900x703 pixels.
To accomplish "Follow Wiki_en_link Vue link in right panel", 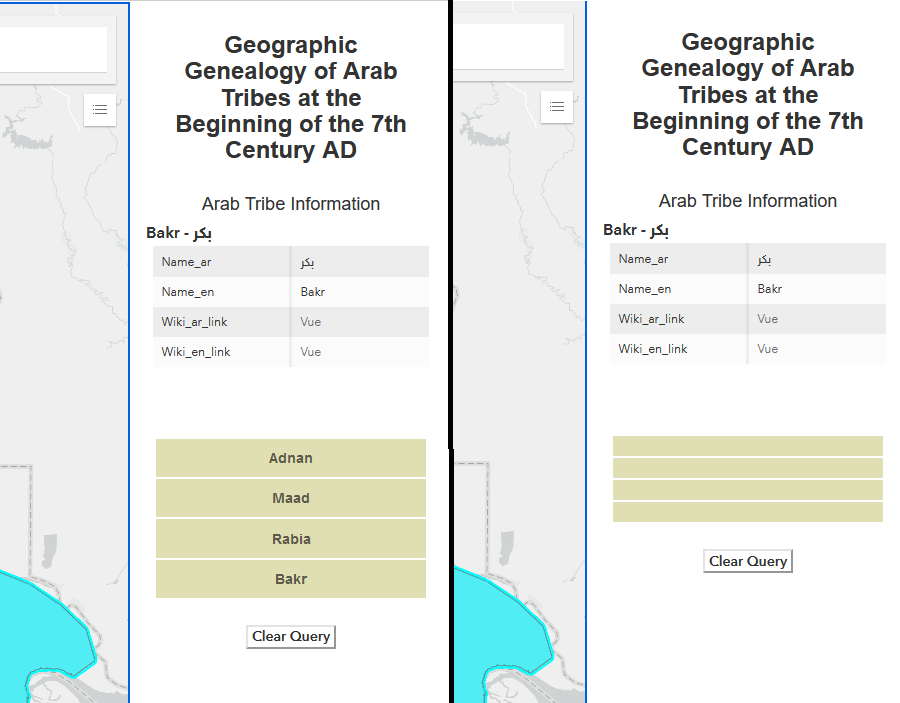I will pyautogui.click(x=767, y=349).
